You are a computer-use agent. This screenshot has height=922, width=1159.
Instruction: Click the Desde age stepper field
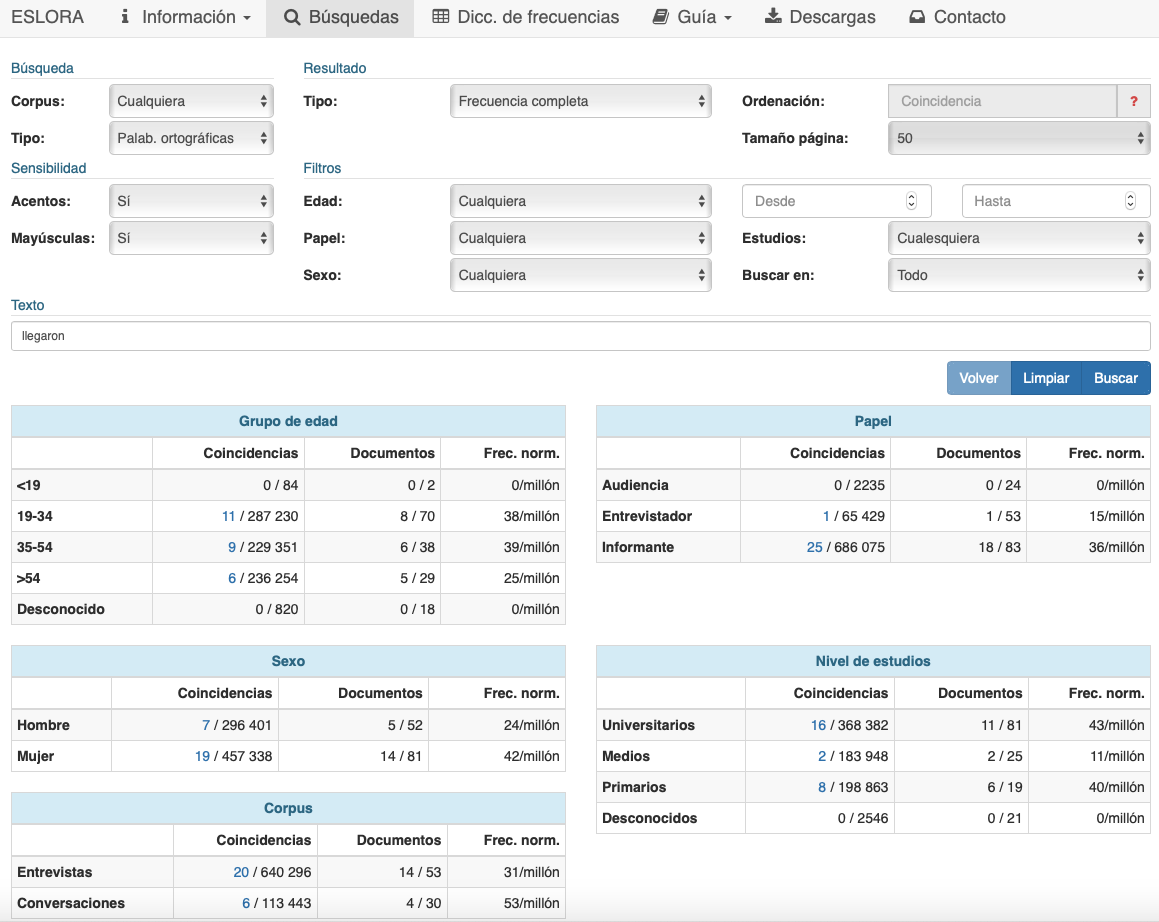coord(835,201)
